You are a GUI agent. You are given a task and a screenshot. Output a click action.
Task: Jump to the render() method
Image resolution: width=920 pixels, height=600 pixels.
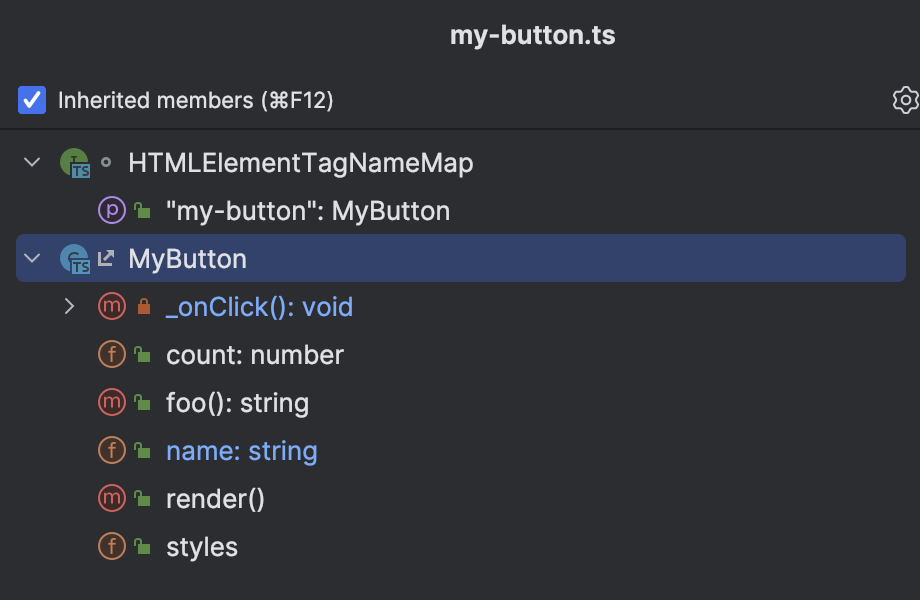pyautogui.click(x=215, y=499)
